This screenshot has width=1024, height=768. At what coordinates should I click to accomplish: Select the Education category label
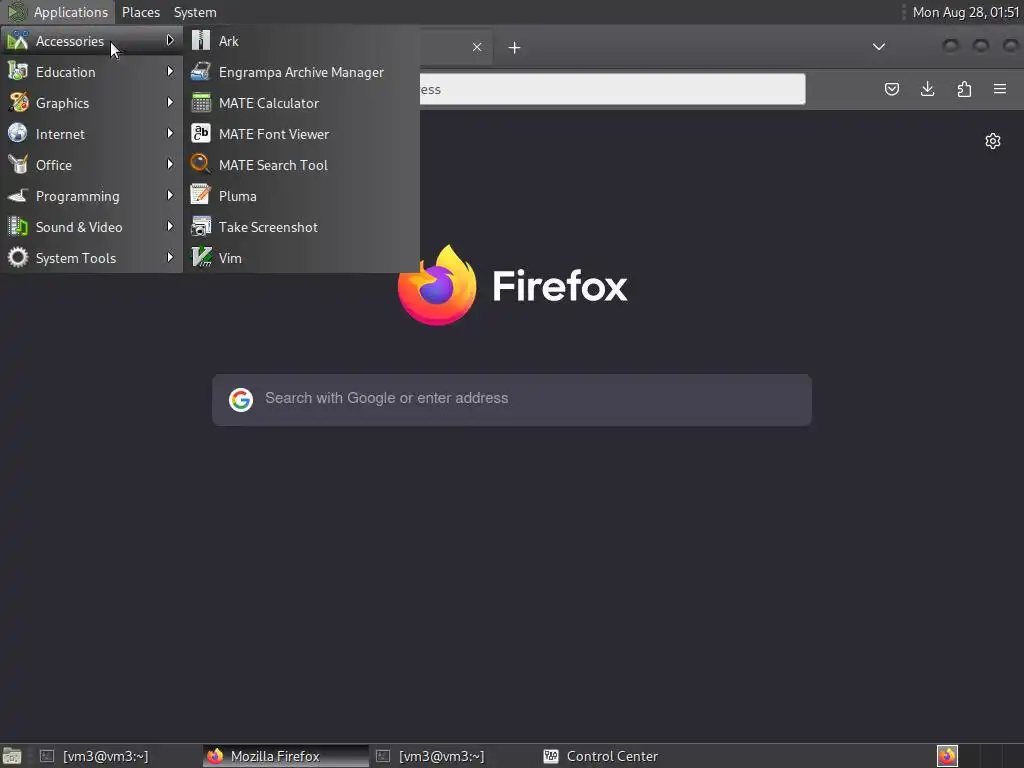click(65, 72)
